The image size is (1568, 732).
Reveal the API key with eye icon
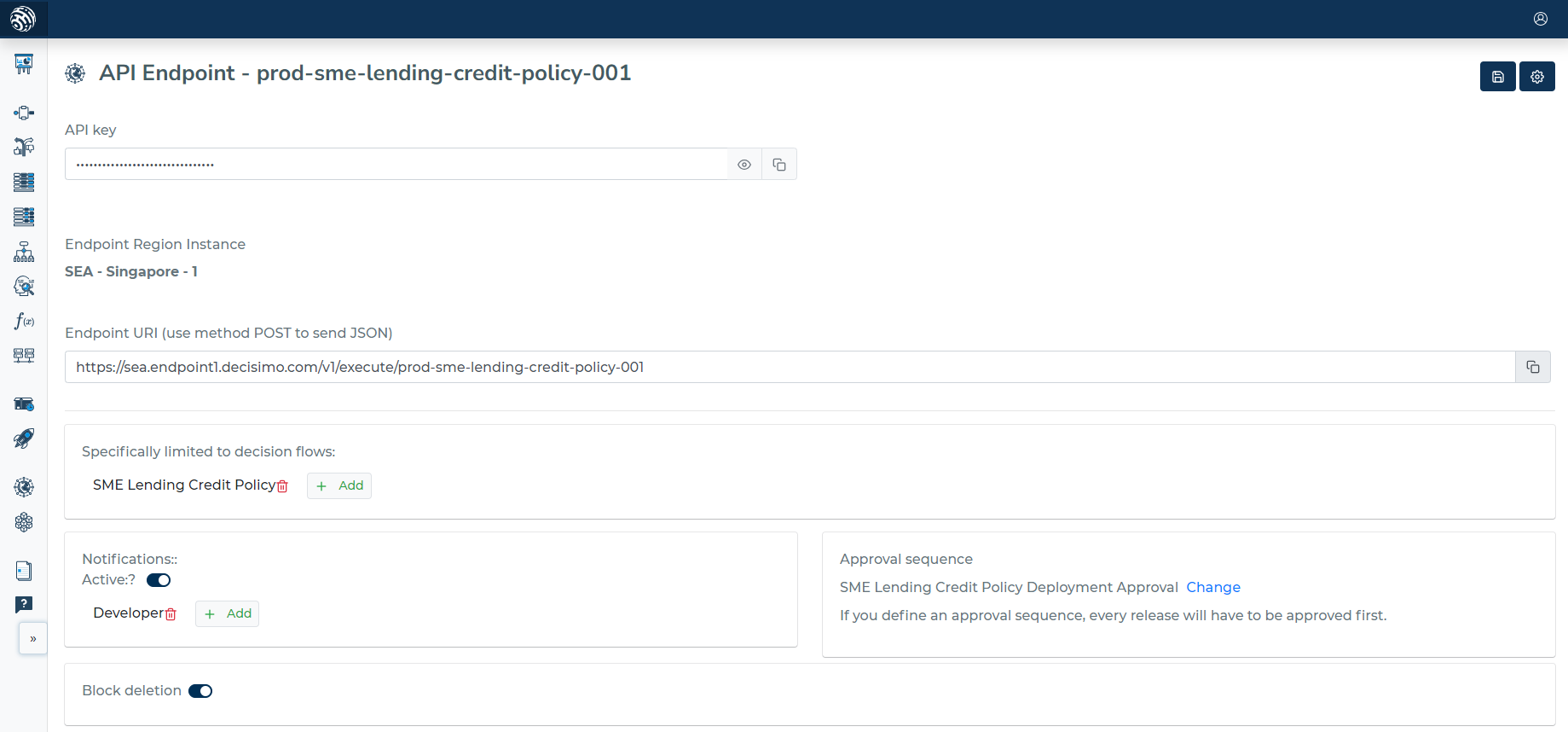744,165
